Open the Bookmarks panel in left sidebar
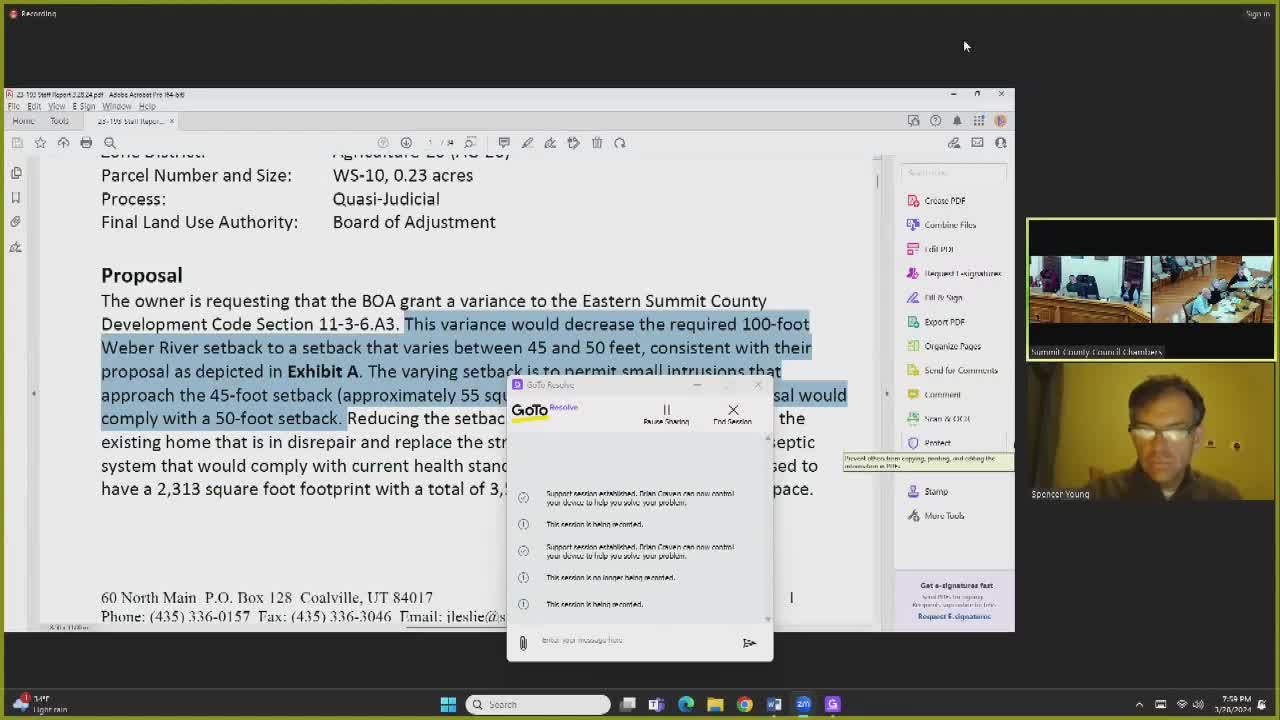Viewport: 1280px width, 720px height. coord(16,198)
